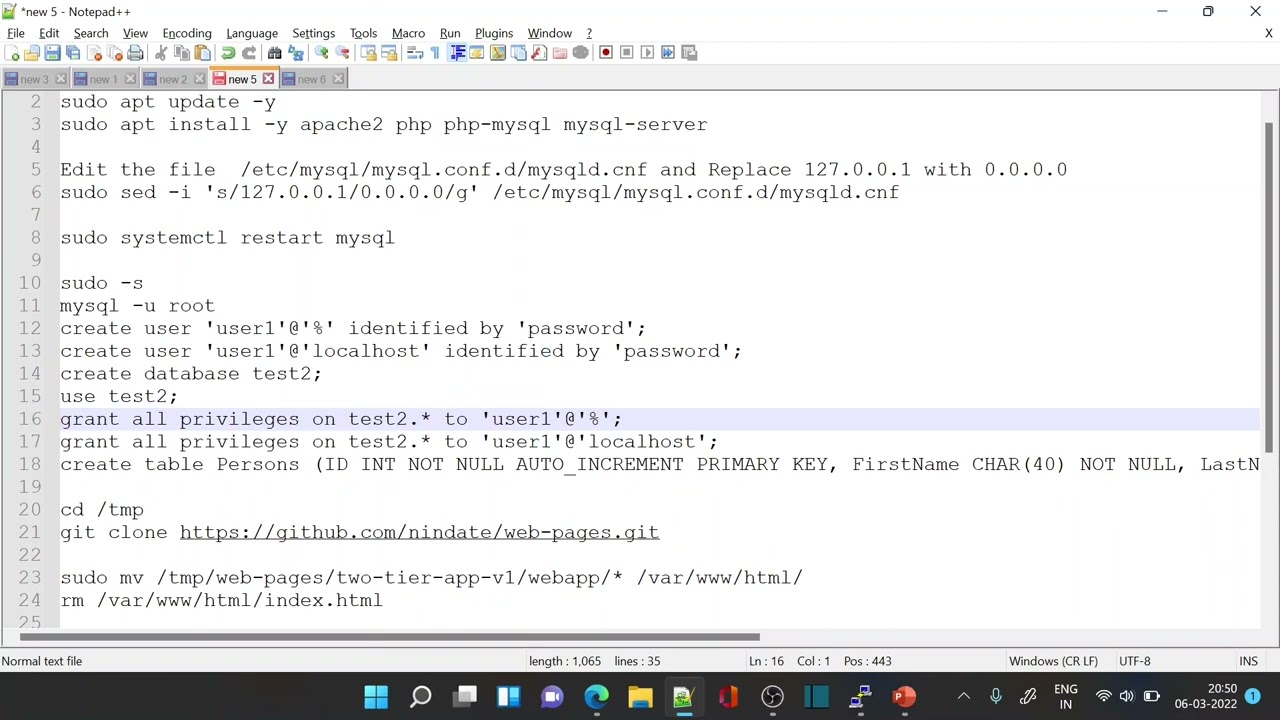Click the Save All toolbar icon
Screen dimensions: 1280x720
click(73, 53)
